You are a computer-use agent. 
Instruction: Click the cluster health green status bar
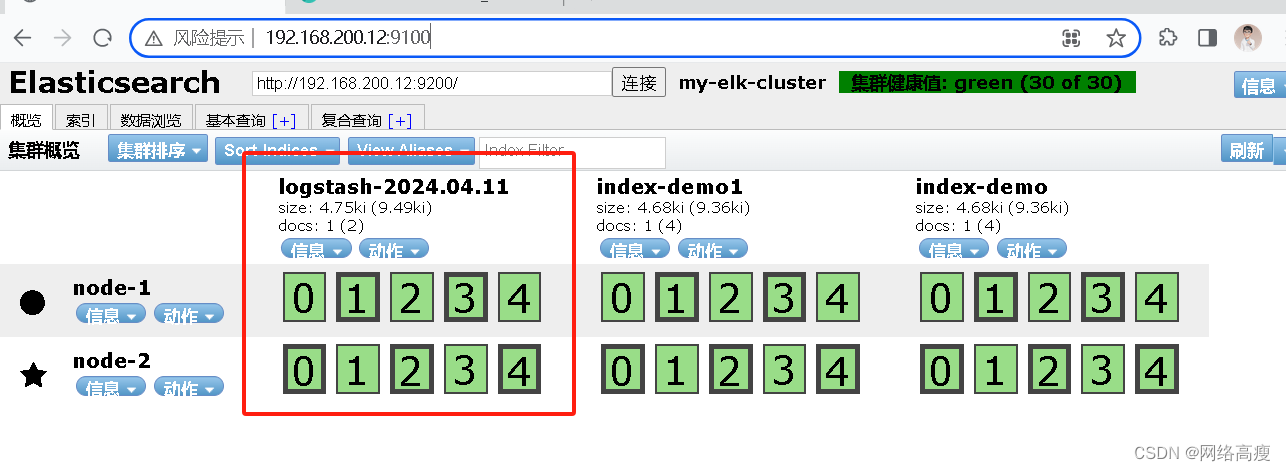pyautogui.click(x=988, y=82)
